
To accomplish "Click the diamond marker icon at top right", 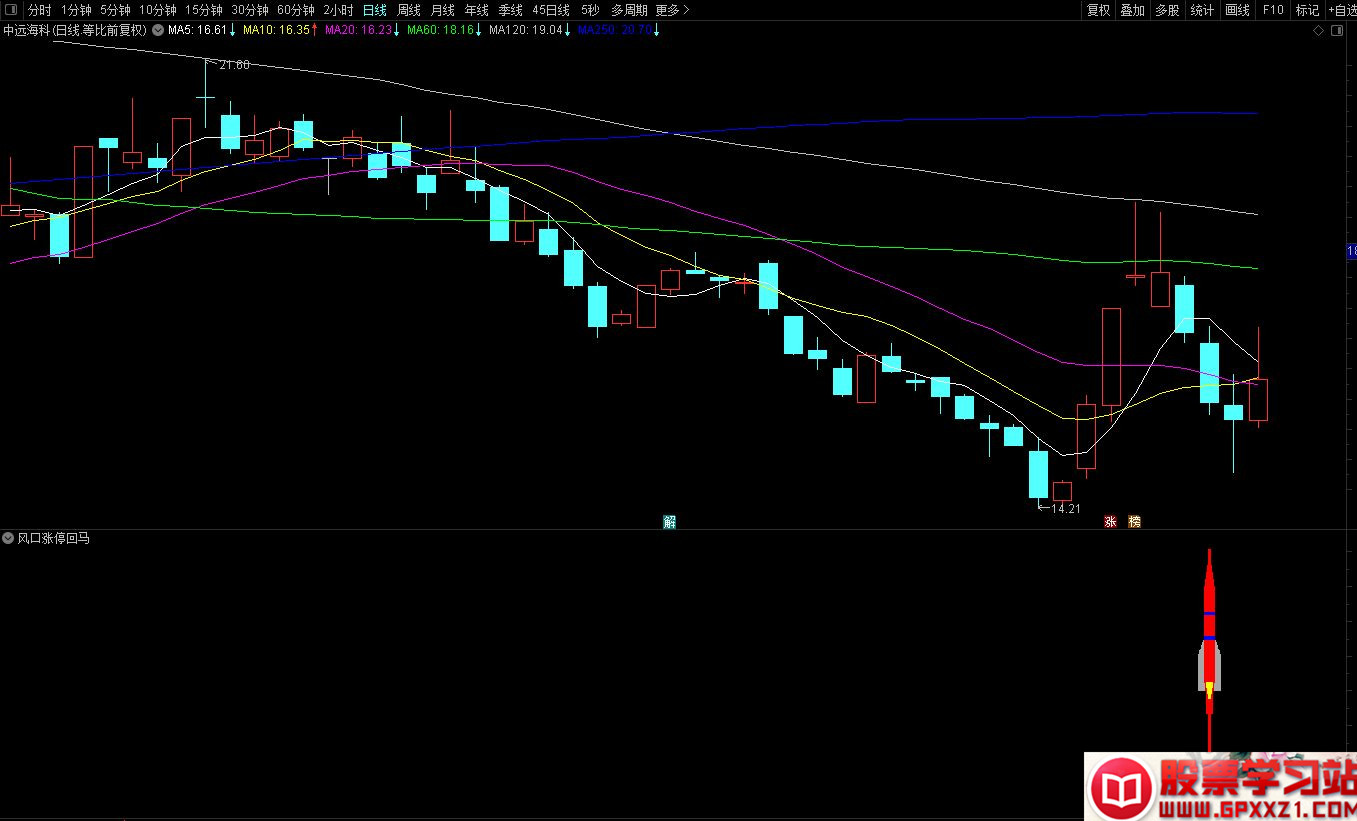I will (1319, 32).
